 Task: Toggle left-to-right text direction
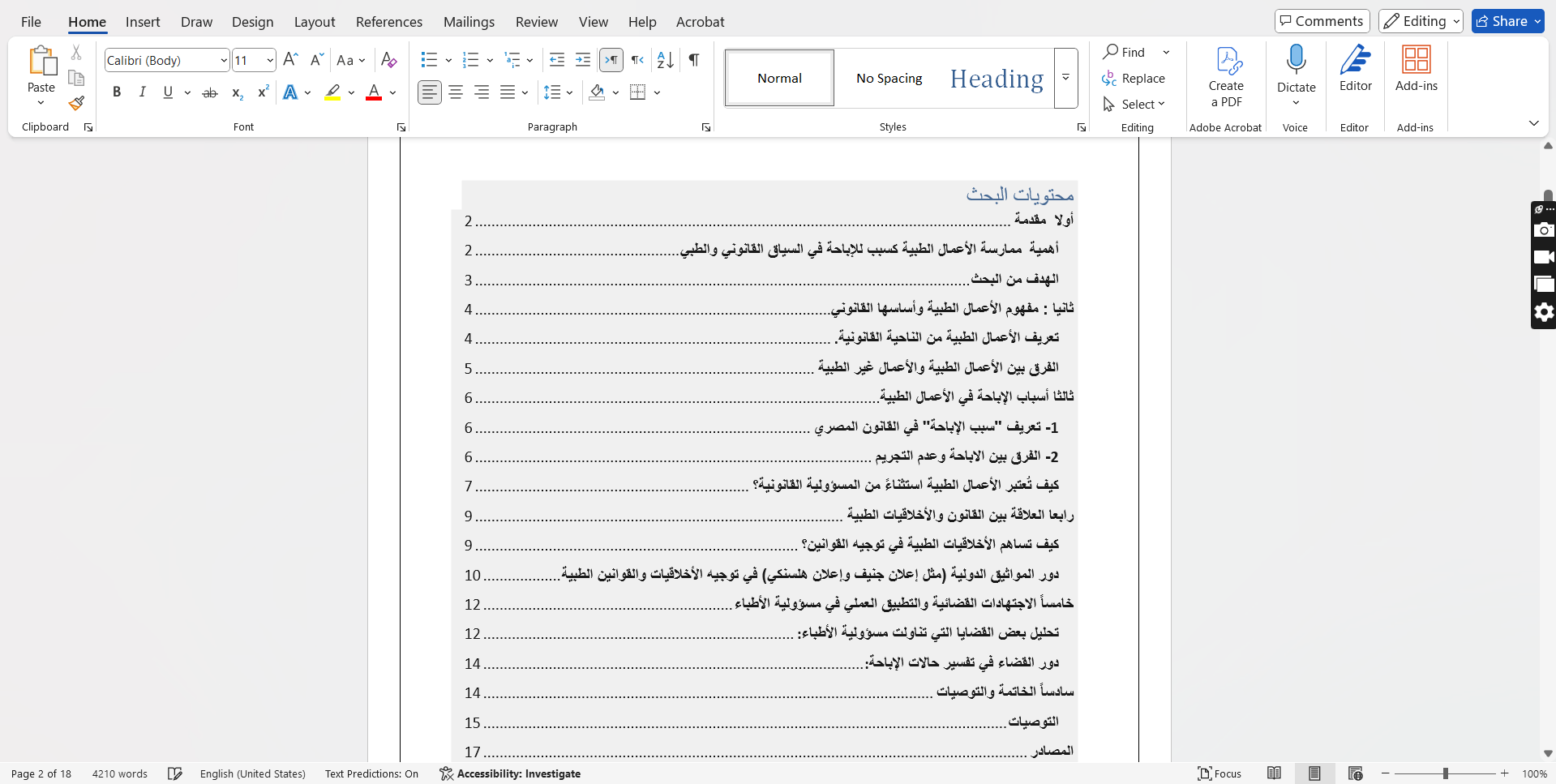(x=611, y=60)
